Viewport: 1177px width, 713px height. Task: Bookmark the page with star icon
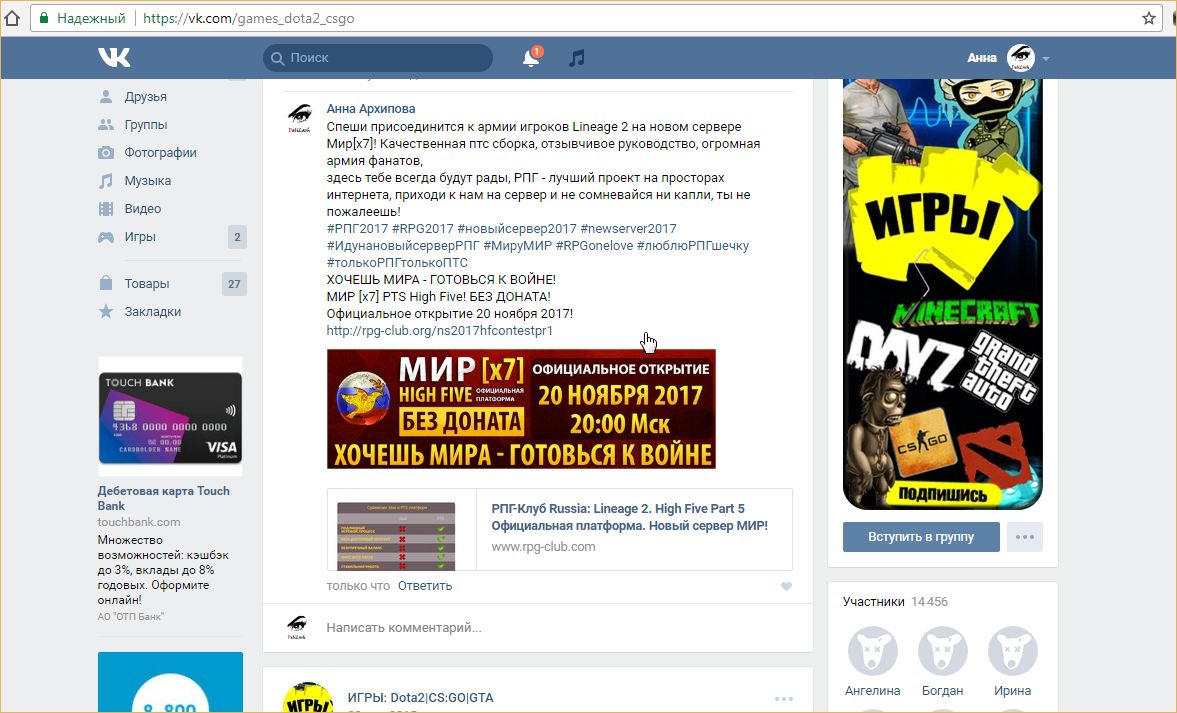coord(1149,18)
